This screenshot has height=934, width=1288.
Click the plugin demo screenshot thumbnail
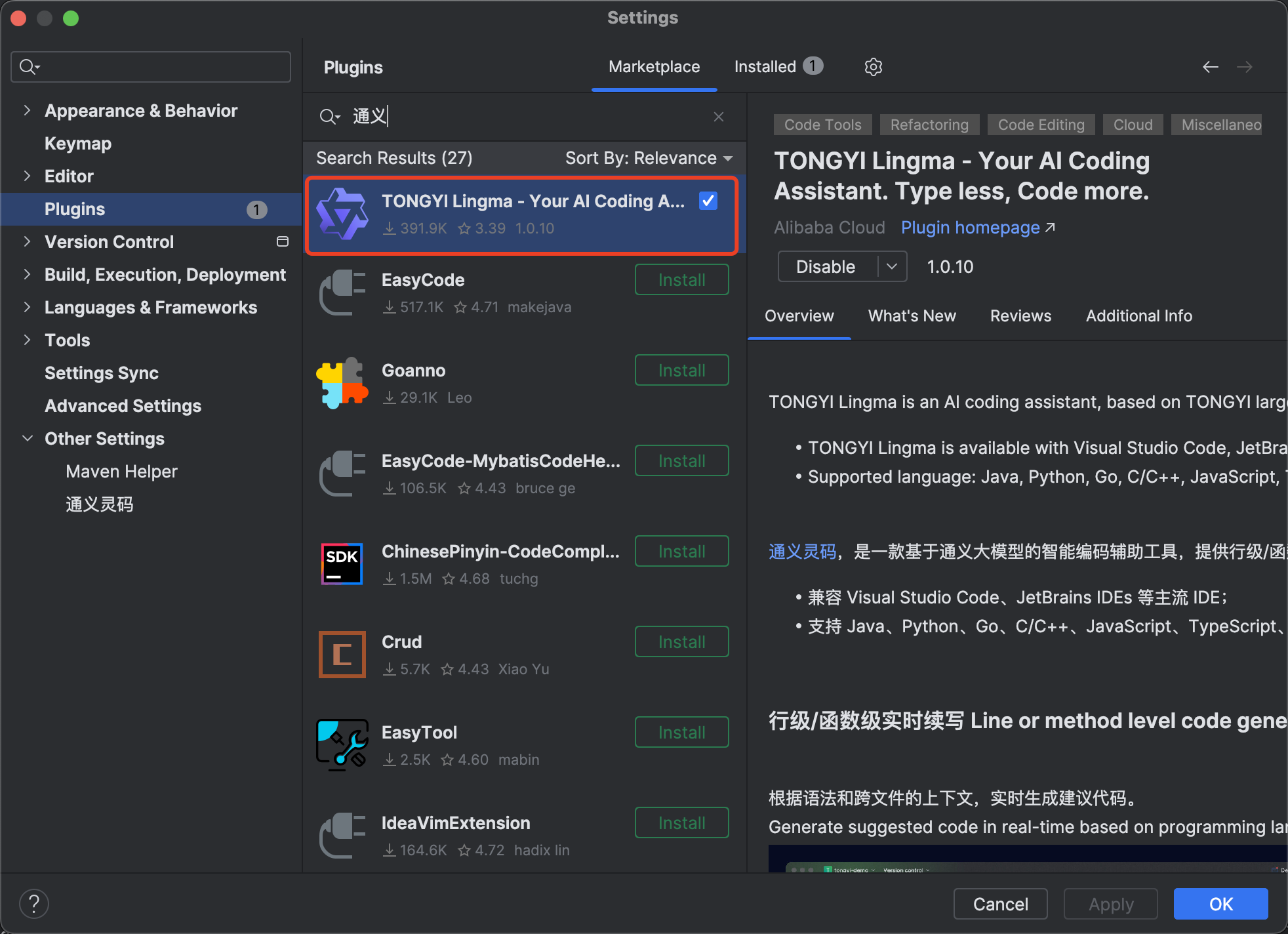click(x=1028, y=859)
